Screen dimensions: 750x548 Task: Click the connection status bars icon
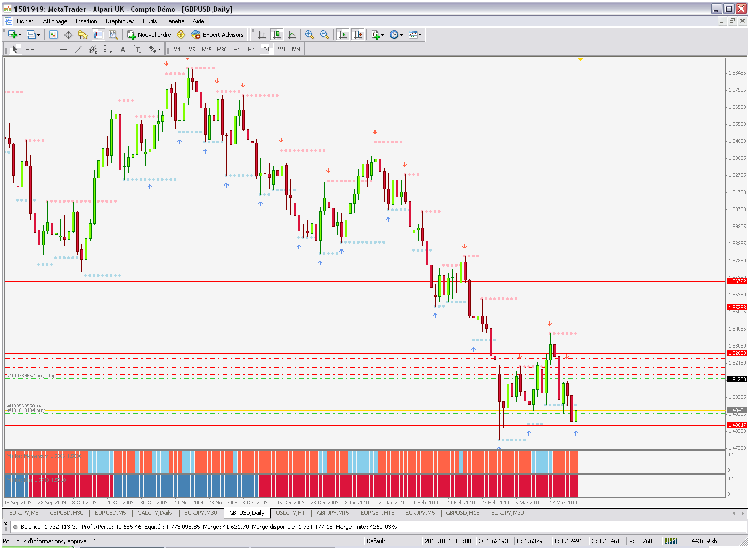[x=670, y=541]
